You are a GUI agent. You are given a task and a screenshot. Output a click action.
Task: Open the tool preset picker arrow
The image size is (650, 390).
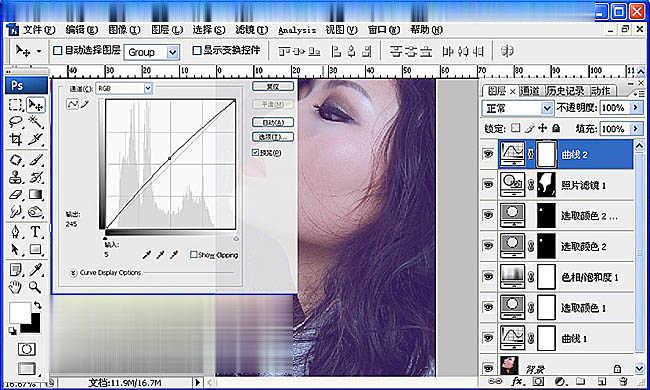[x=39, y=51]
